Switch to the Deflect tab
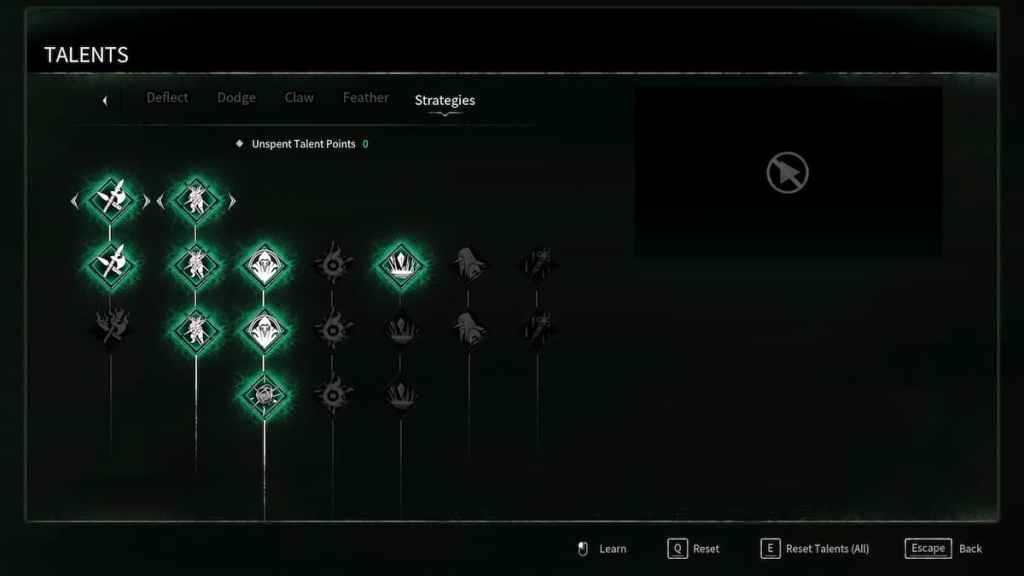 (x=167, y=97)
